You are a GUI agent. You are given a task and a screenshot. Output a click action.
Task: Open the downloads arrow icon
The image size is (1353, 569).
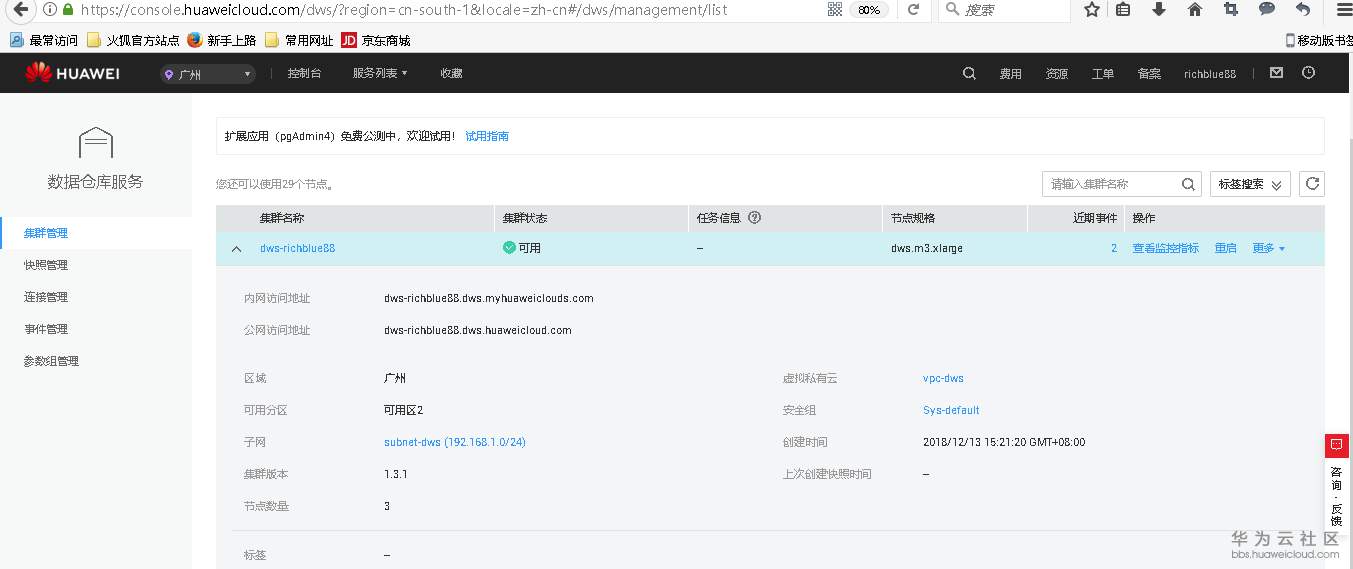point(1159,10)
